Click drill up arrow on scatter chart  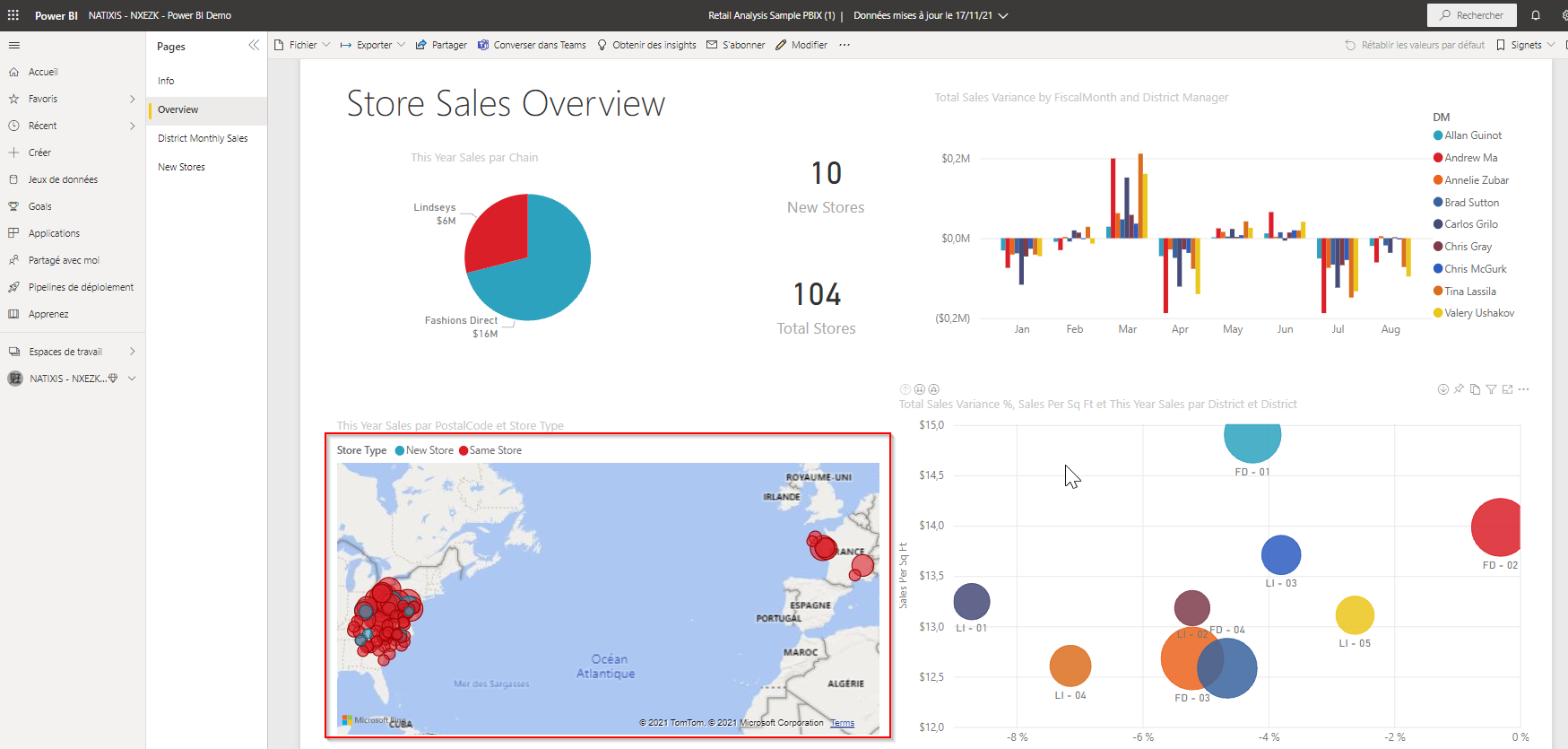point(905,389)
